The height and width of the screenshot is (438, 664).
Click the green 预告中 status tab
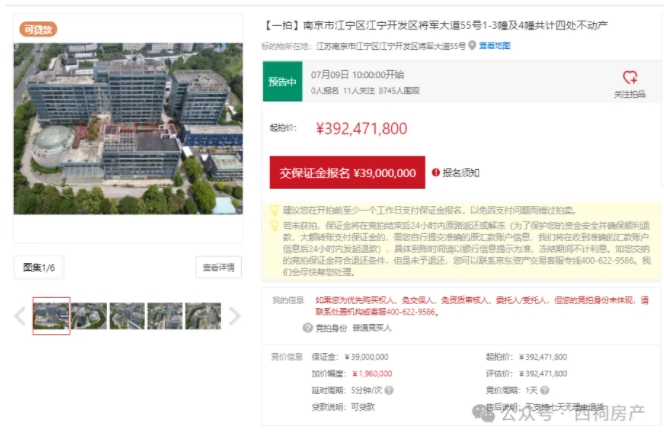pos(282,82)
